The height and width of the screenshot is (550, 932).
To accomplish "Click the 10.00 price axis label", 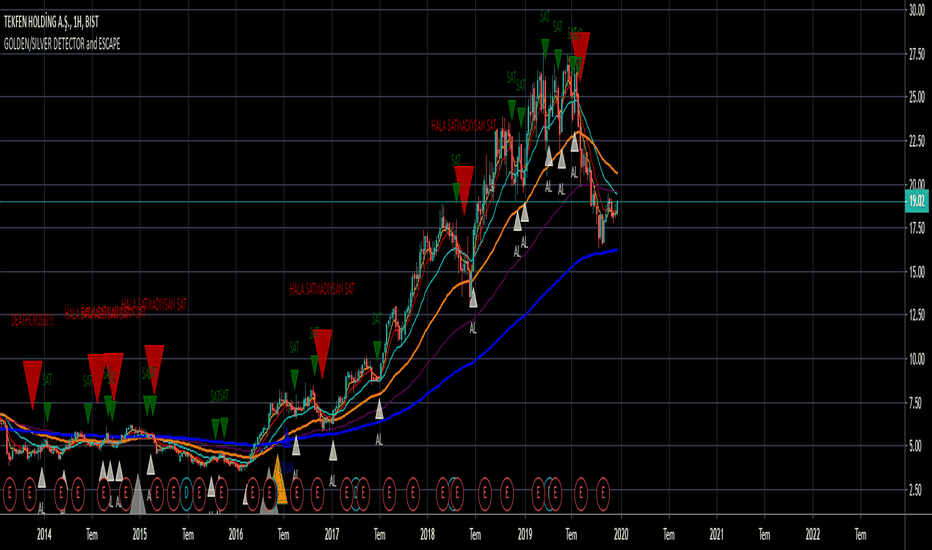I will pos(916,359).
